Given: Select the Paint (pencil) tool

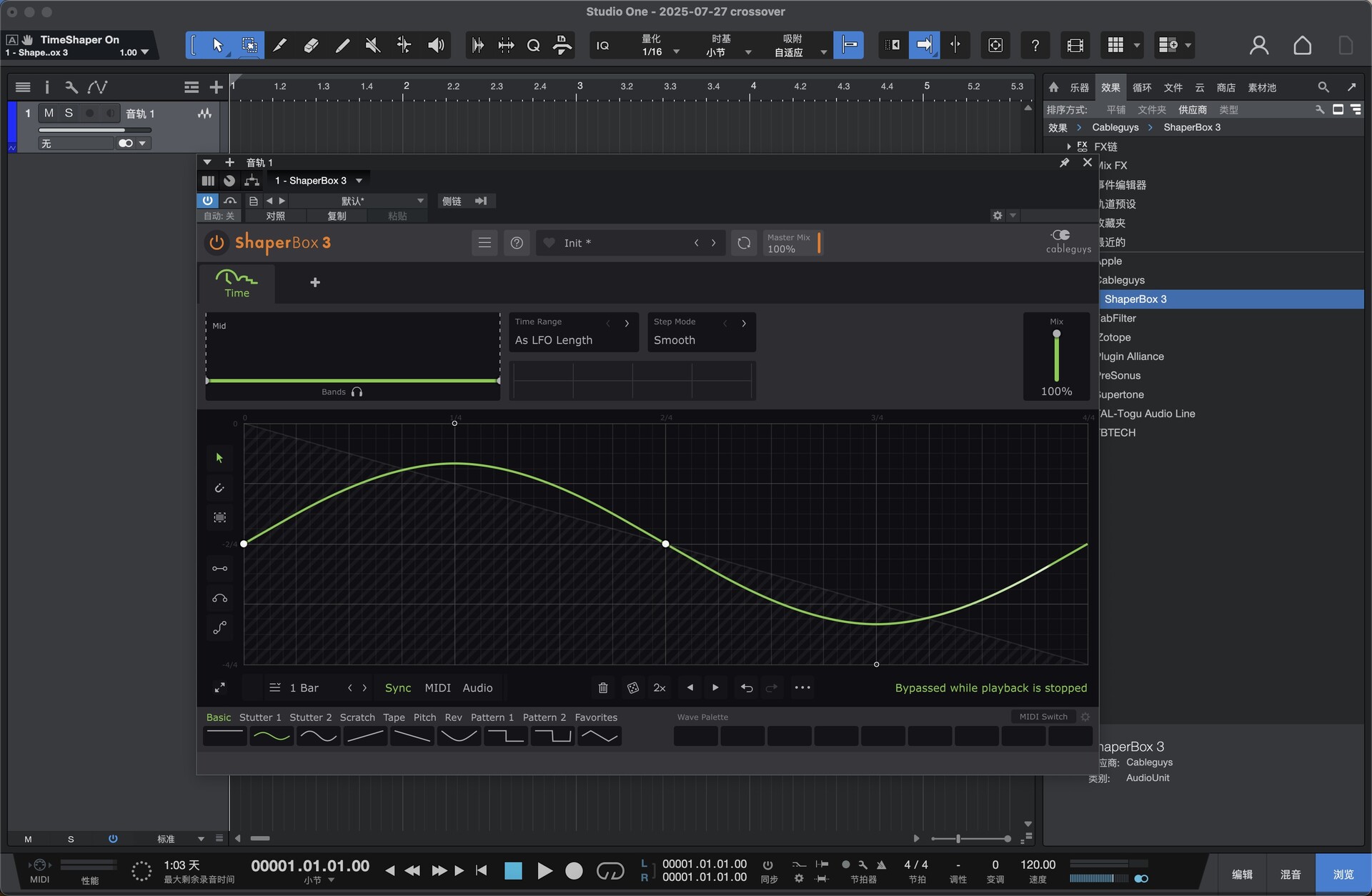Looking at the screenshot, I should tap(342, 45).
